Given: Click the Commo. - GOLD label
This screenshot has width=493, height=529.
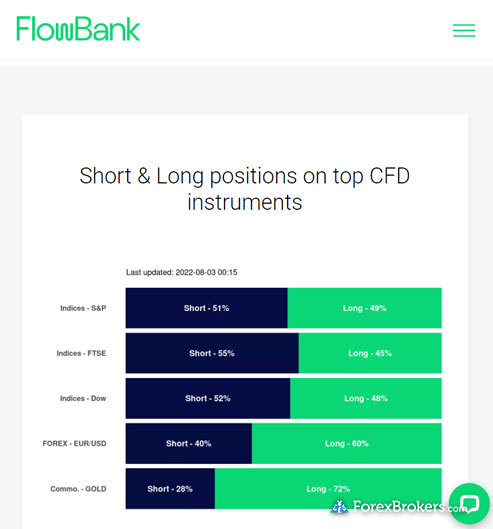Looking at the screenshot, I should tap(78, 489).
